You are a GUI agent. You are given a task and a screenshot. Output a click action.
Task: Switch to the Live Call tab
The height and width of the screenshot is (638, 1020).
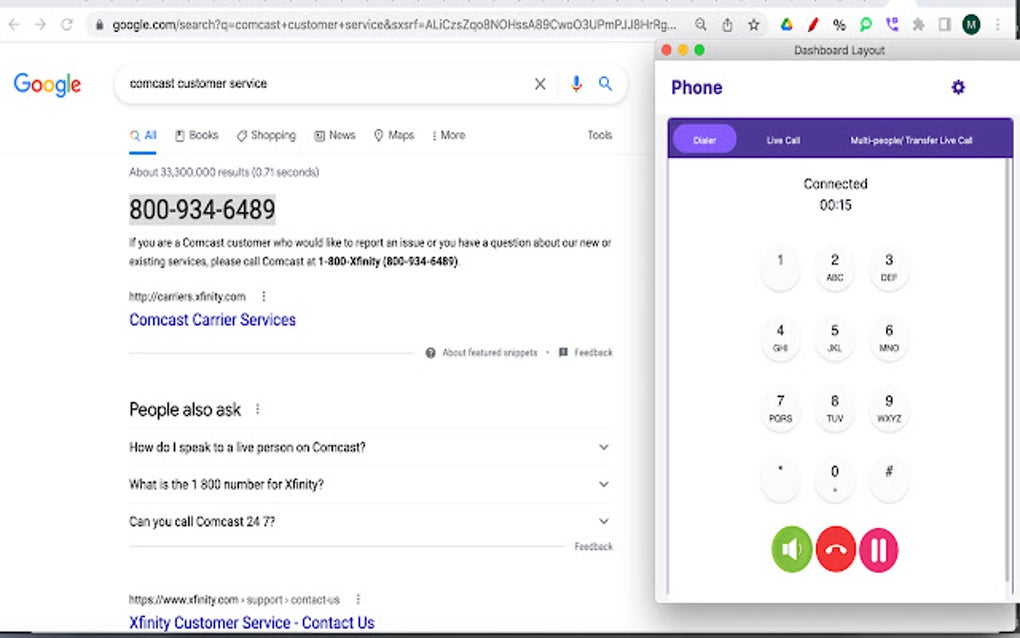[x=783, y=139]
